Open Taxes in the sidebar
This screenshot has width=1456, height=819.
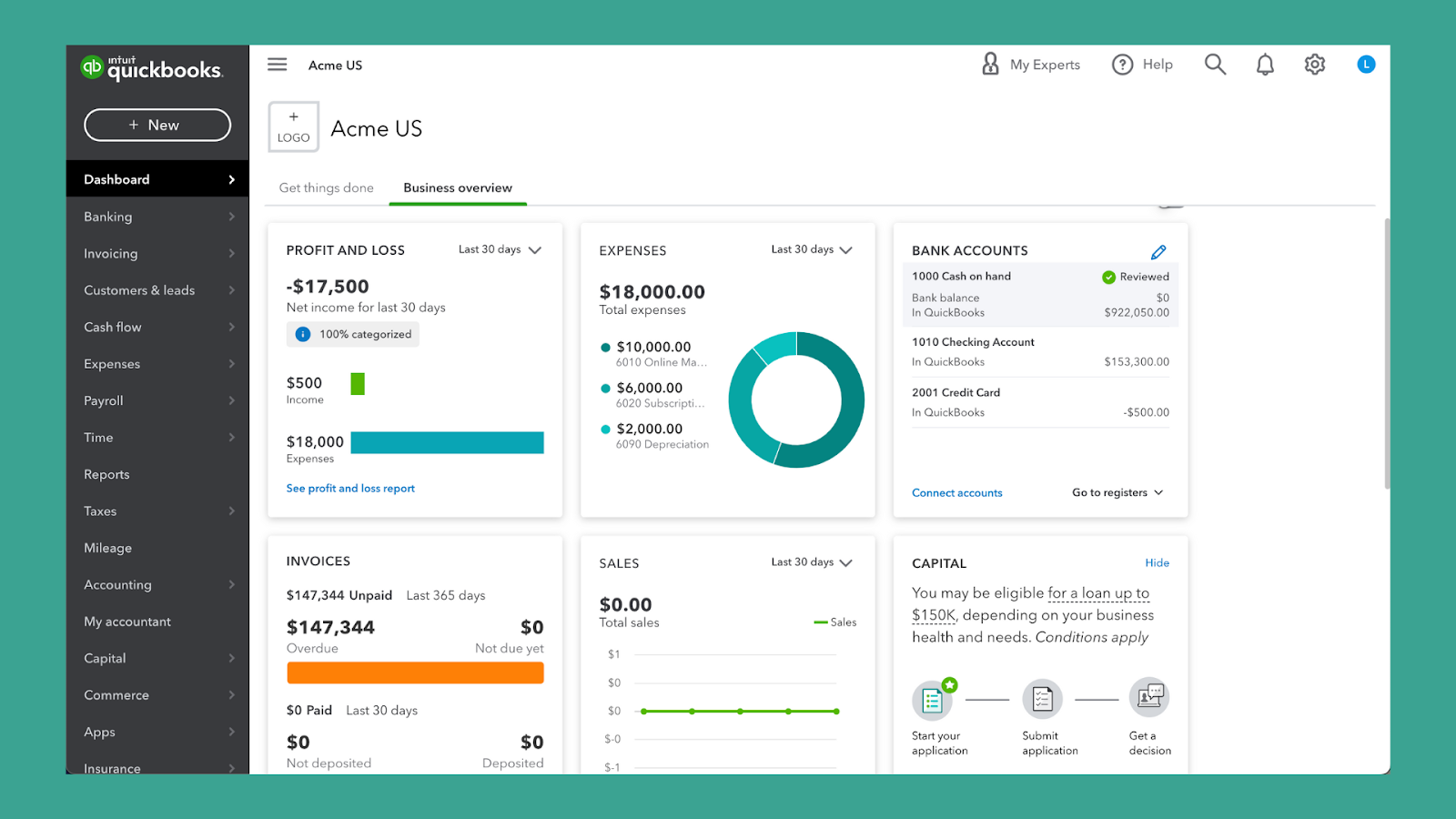pos(157,511)
